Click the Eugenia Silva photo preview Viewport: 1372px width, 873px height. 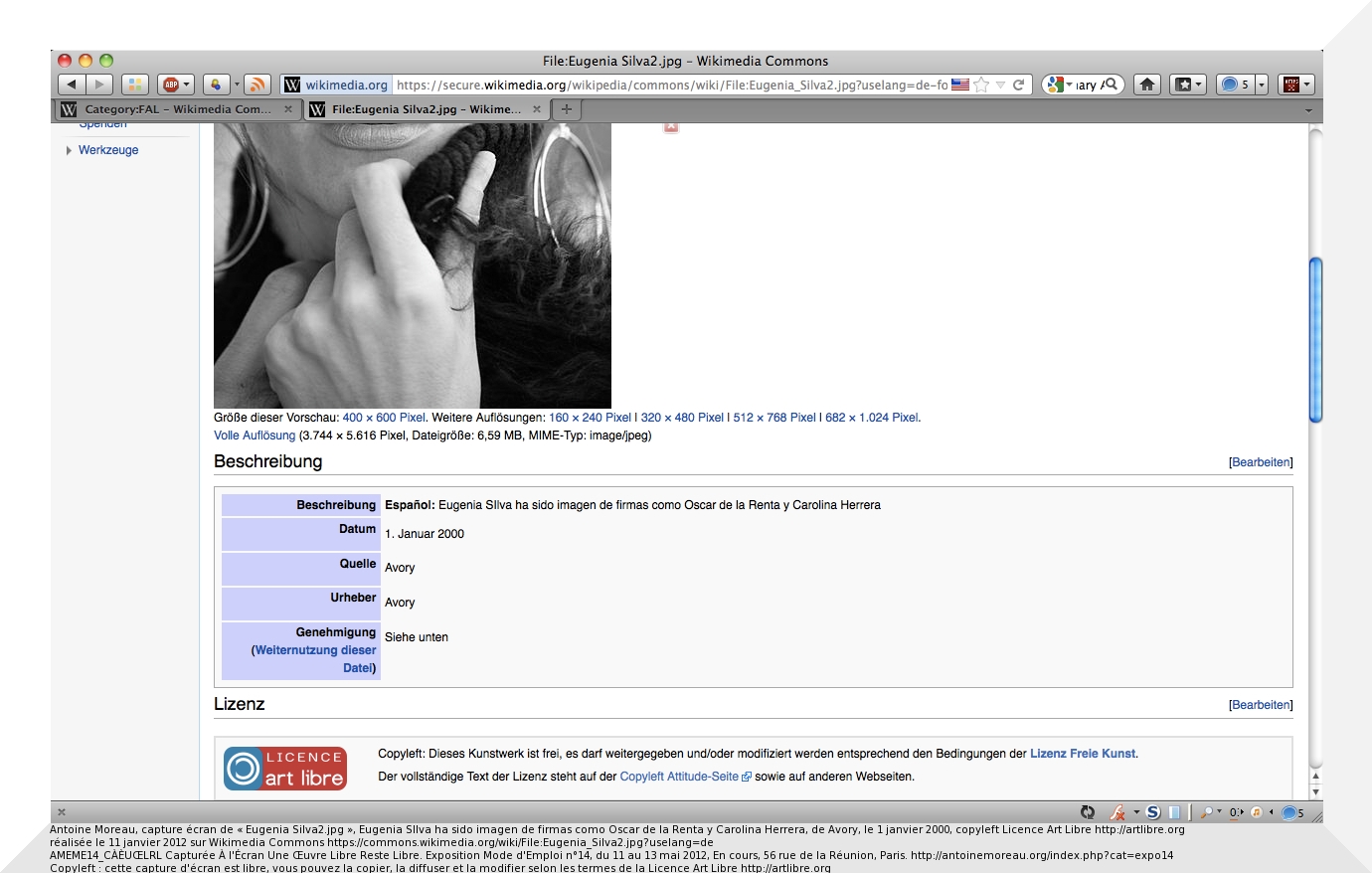(413, 265)
